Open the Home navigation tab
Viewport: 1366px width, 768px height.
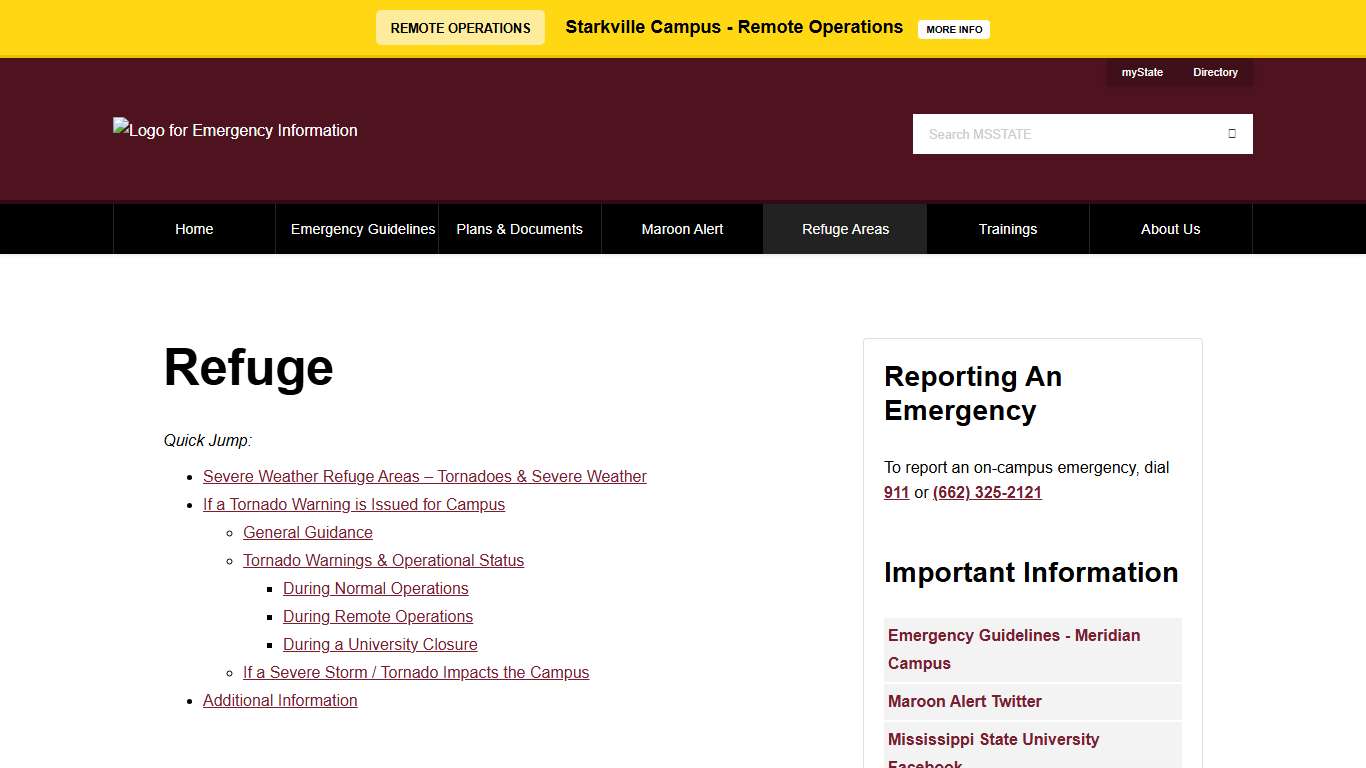click(194, 228)
